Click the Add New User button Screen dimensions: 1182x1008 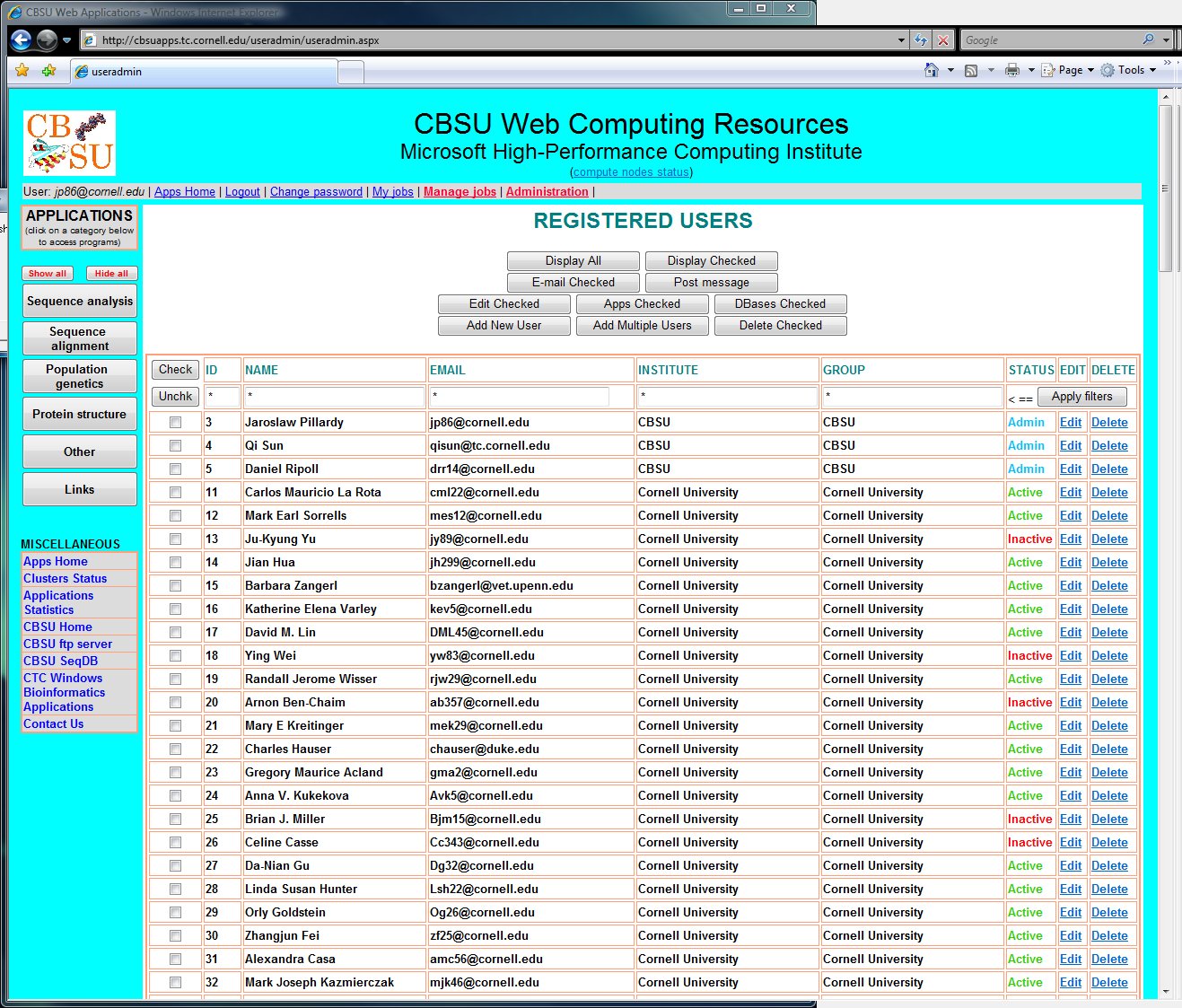(503, 326)
